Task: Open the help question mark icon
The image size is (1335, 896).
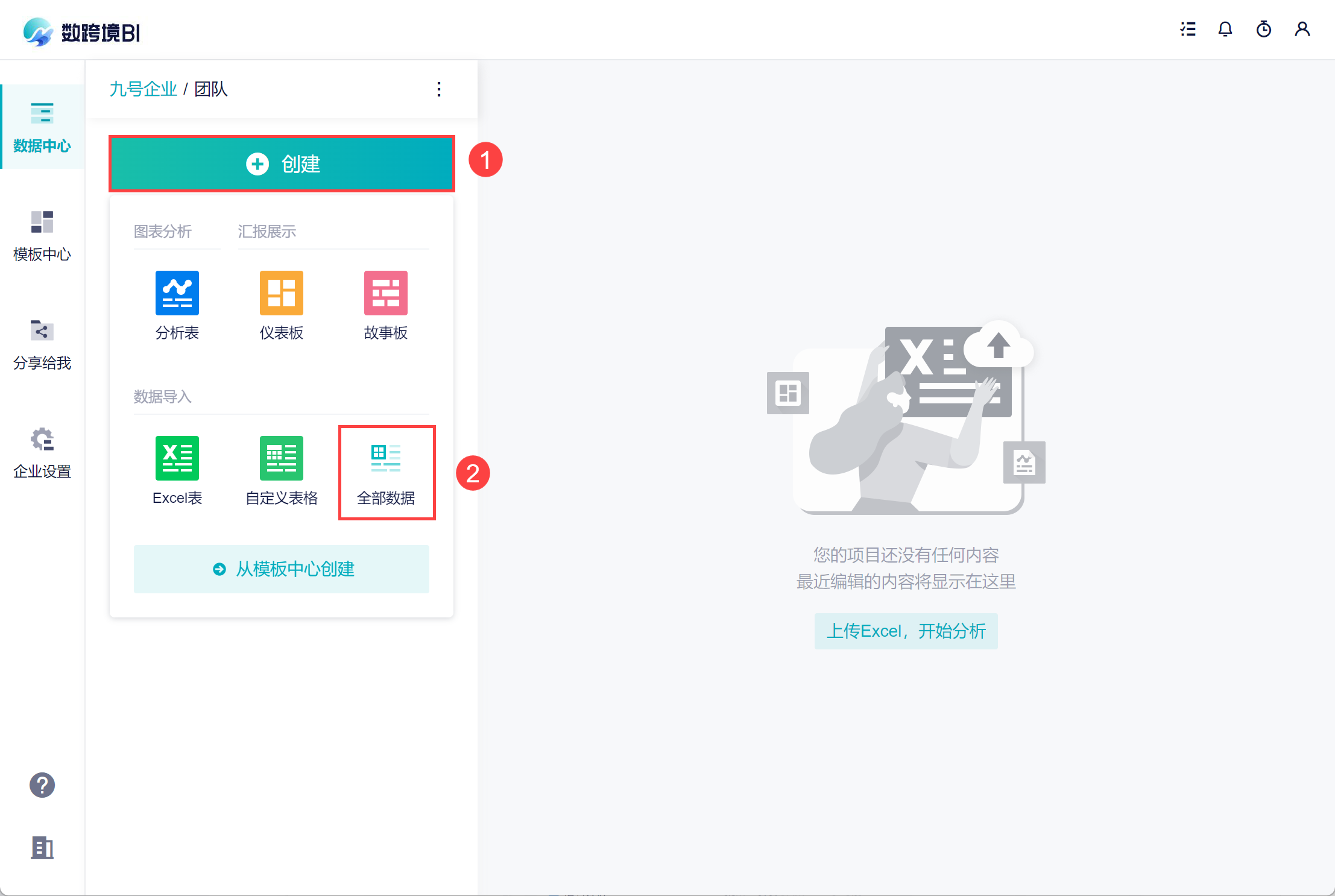Action: point(42,785)
